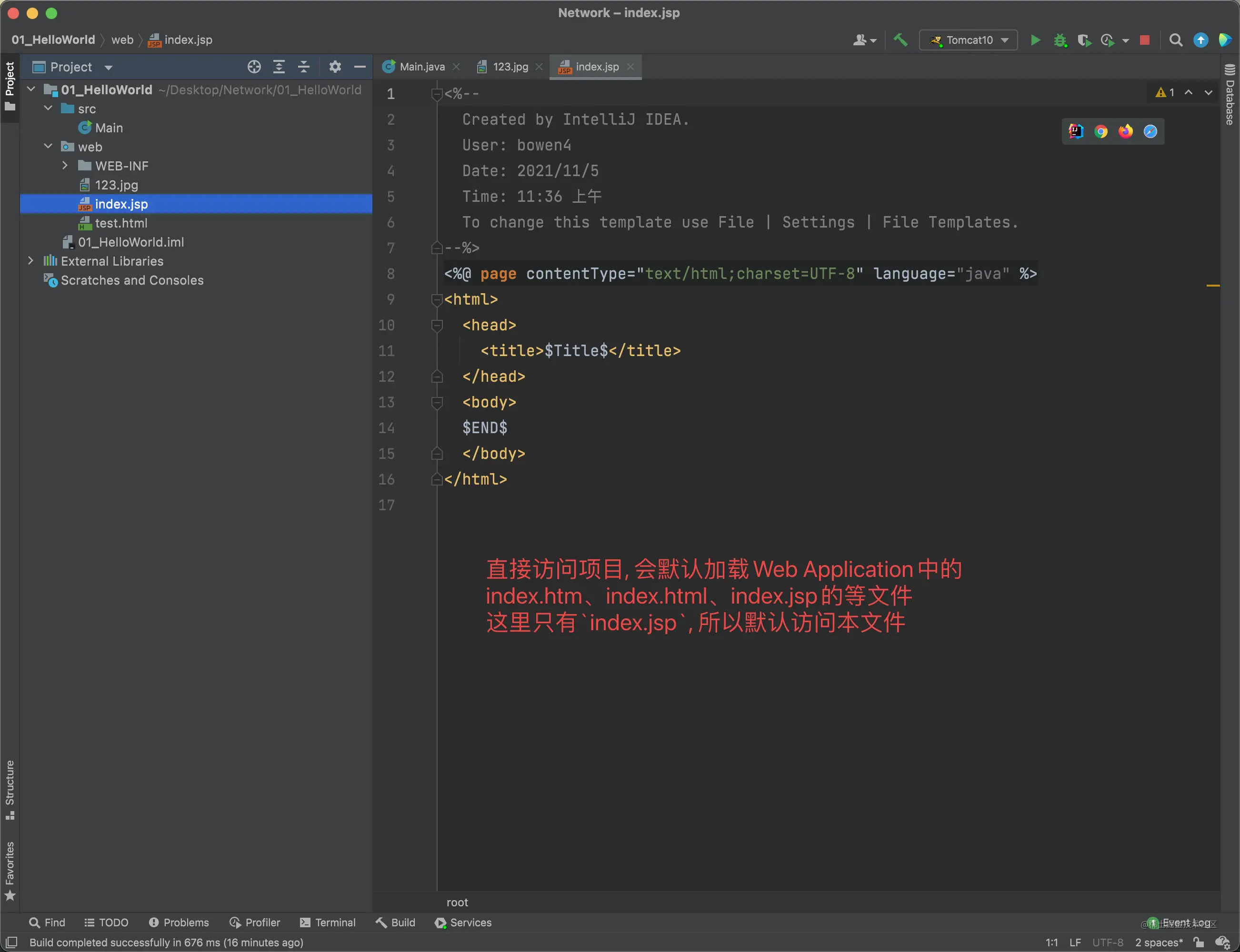The image size is (1240, 952).
Task: Open the Profiler tool window
Action: (x=254, y=922)
